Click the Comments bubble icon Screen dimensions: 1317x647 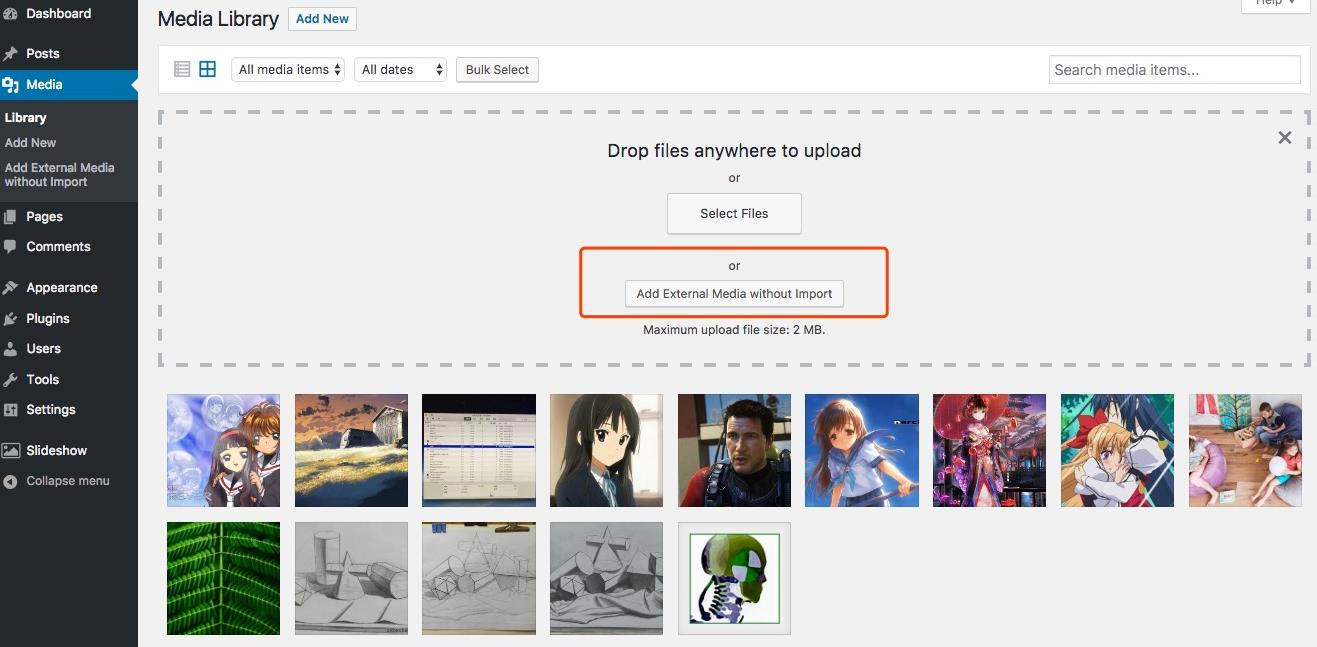click(11, 247)
